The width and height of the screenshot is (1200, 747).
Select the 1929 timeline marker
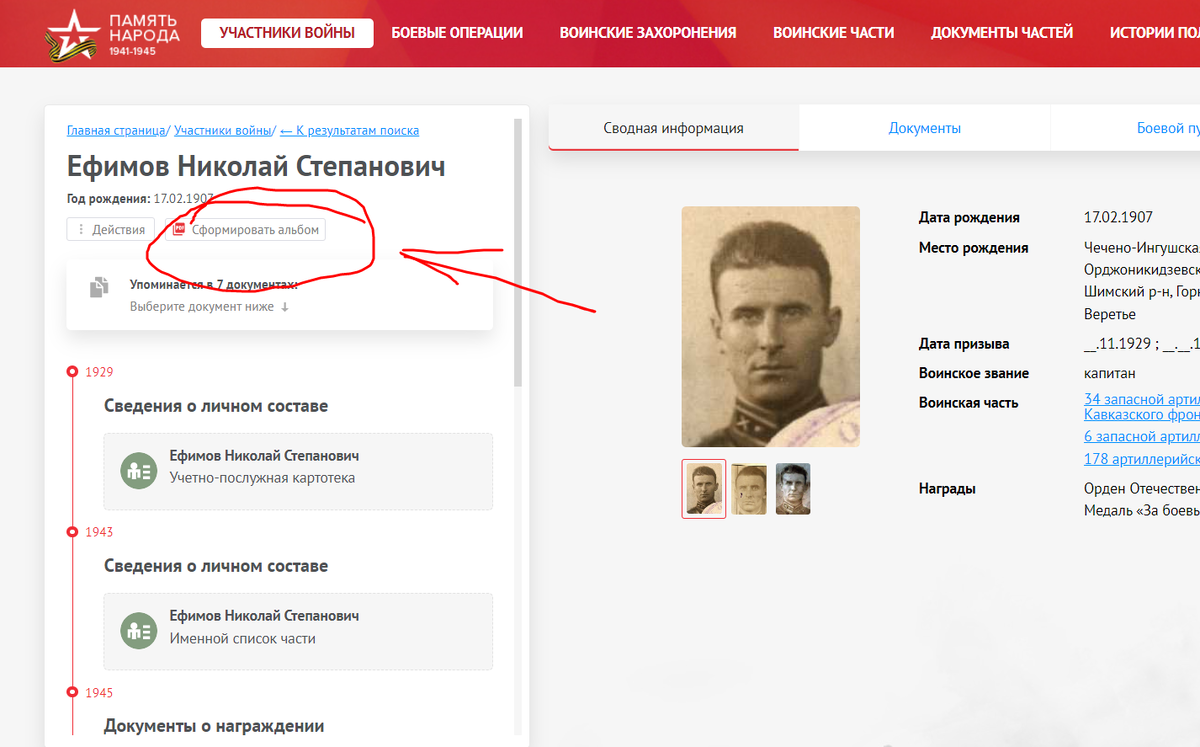pos(72,372)
